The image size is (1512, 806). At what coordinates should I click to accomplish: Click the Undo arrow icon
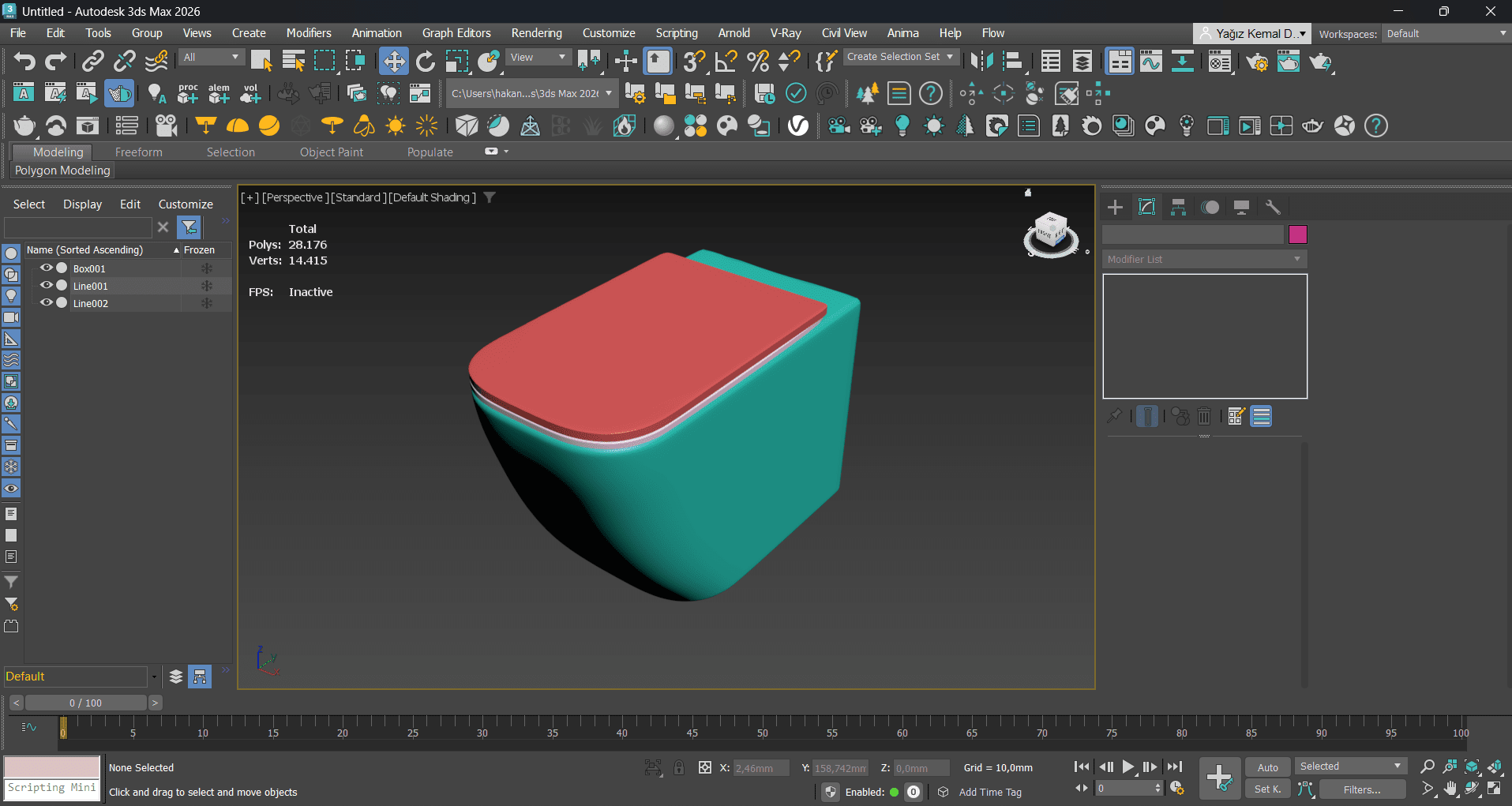[24, 61]
